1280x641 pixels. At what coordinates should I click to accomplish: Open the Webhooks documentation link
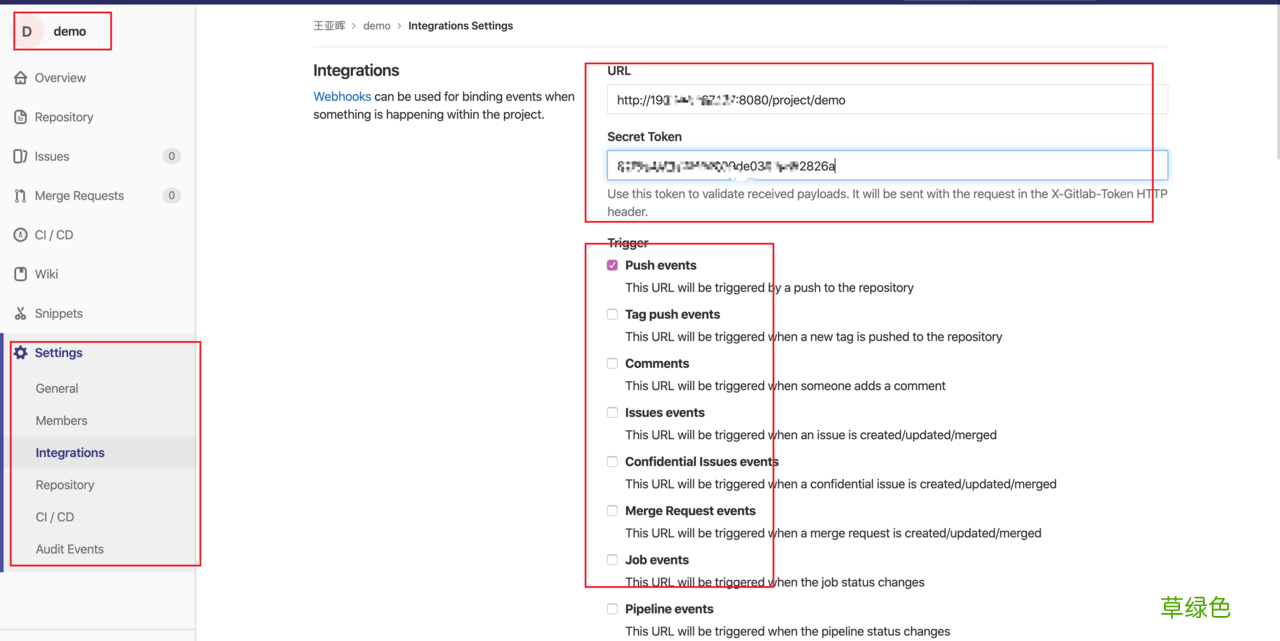click(x=342, y=97)
